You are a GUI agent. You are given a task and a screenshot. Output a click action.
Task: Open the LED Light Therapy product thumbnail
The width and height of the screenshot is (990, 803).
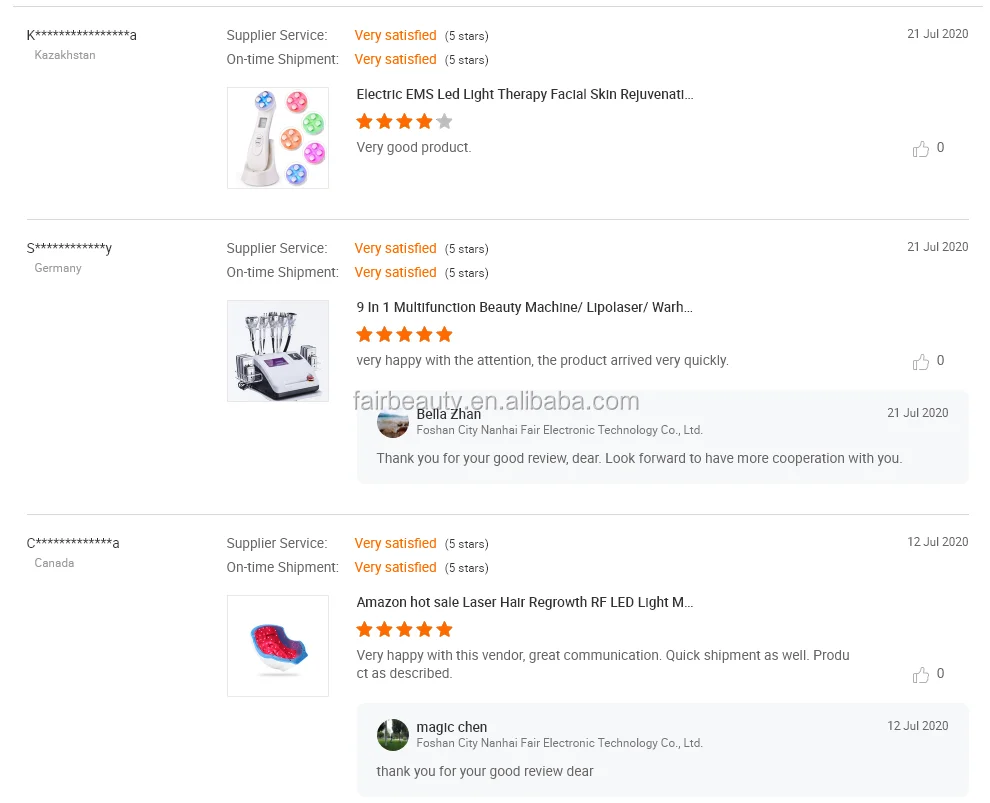point(278,138)
